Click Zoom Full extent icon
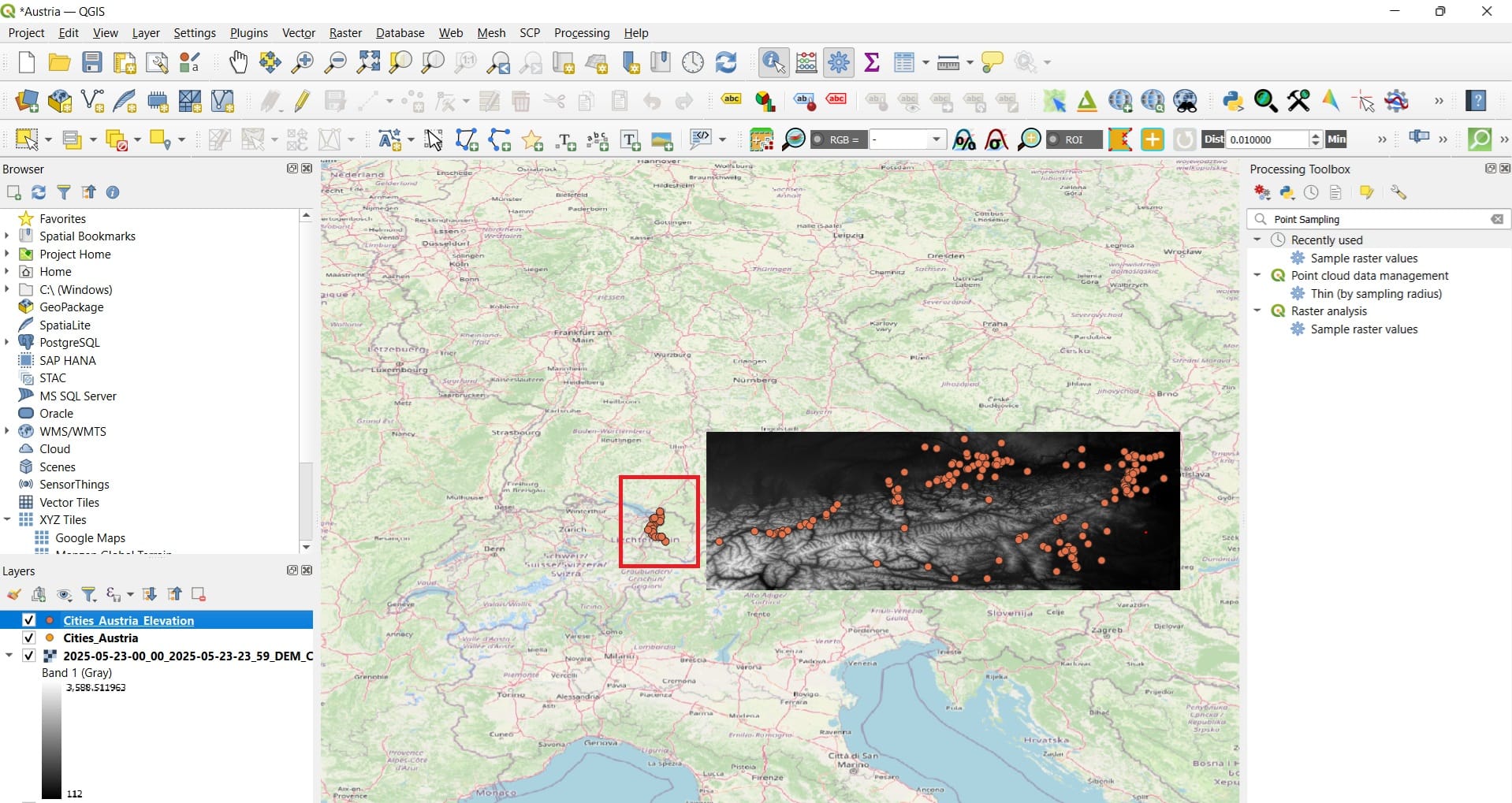 click(x=368, y=62)
